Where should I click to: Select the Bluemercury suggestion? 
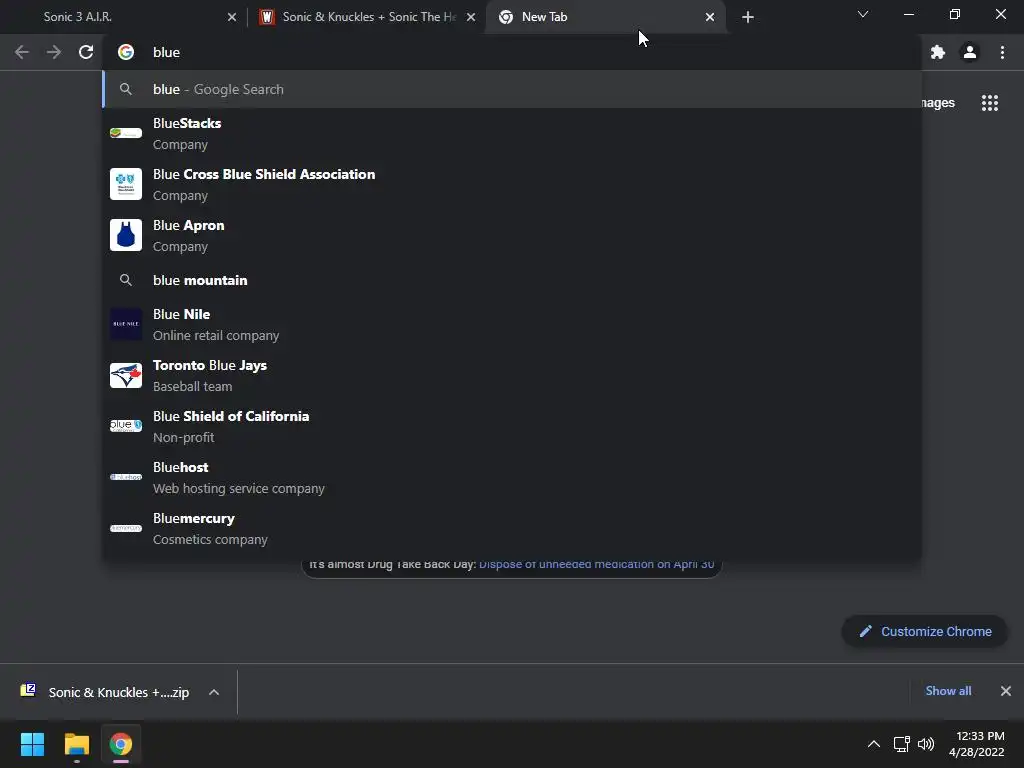(512, 528)
